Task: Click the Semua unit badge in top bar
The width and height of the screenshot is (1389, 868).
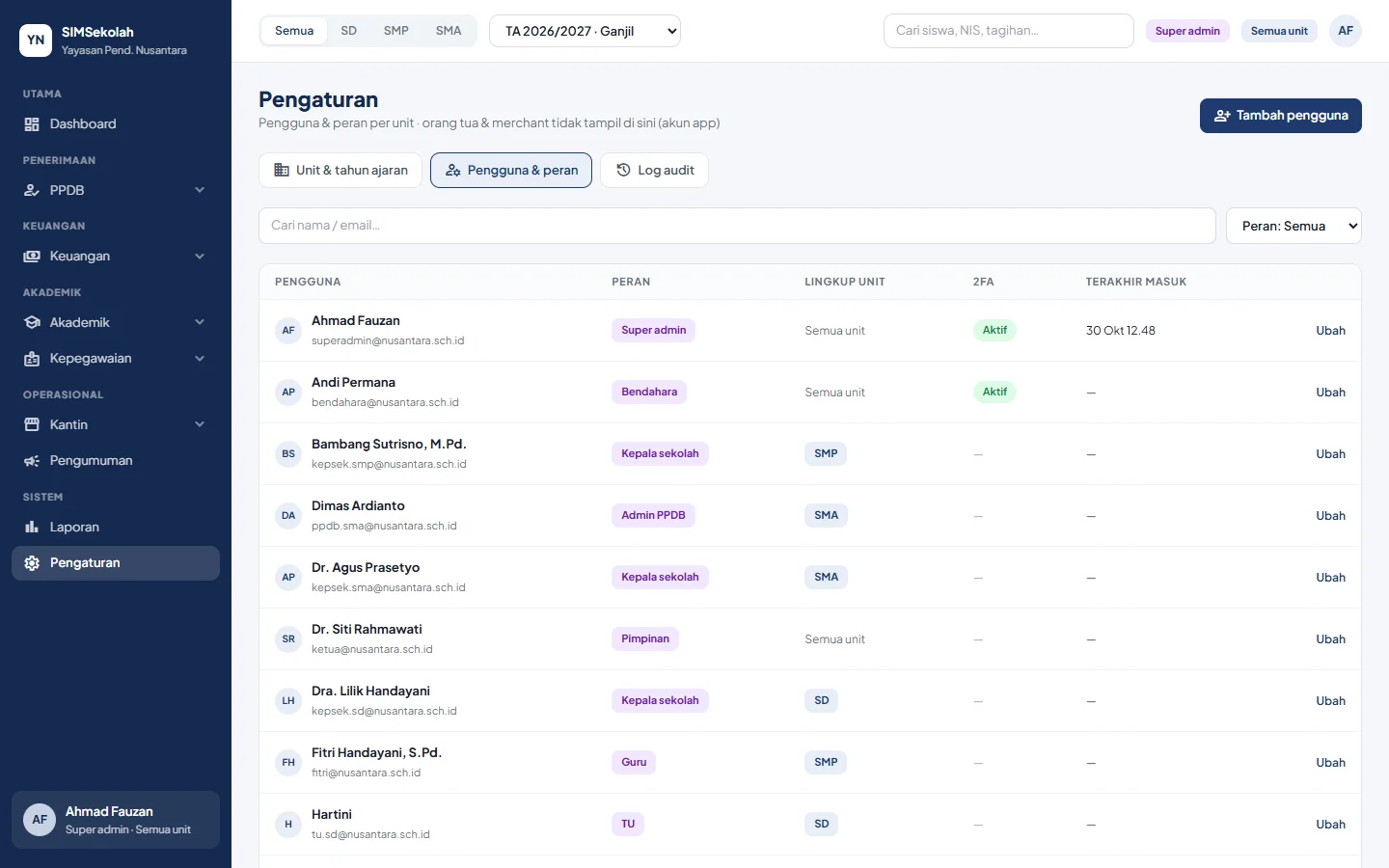Action: [1279, 31]
